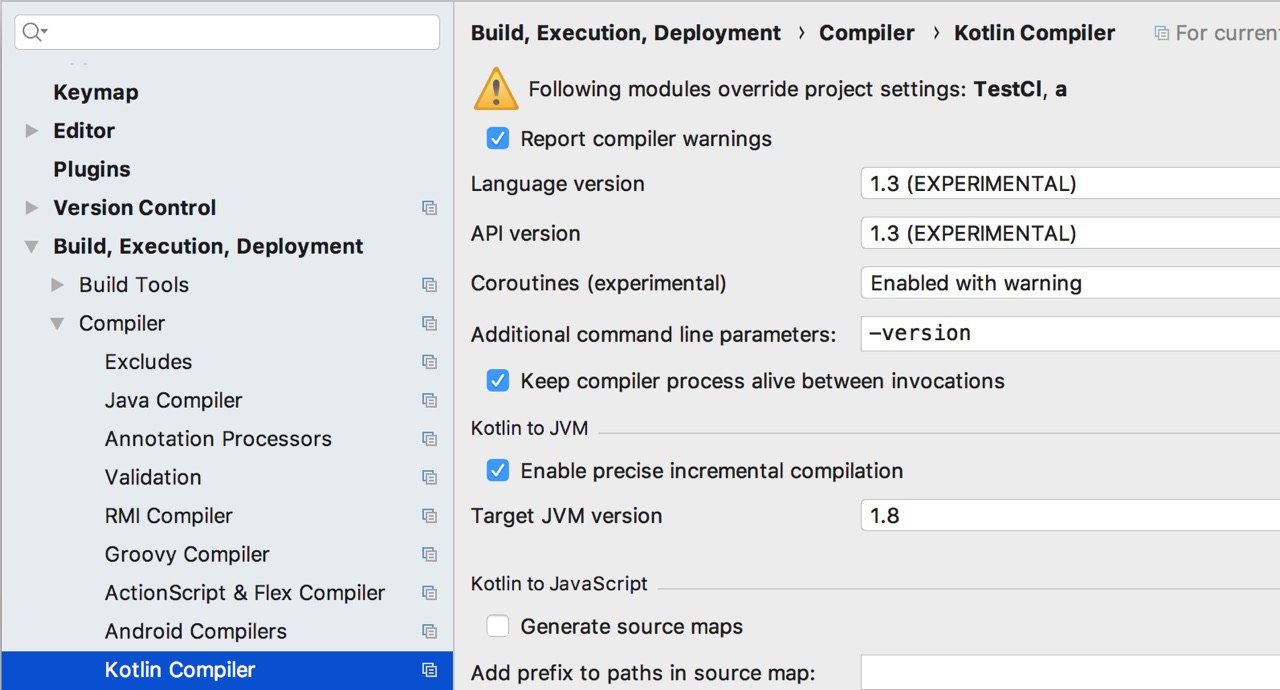This screenshot has height=690, width=1280.
Task: Open Groovy Compiler settings page
Action: pyautogui.click(x=187, y=554)
